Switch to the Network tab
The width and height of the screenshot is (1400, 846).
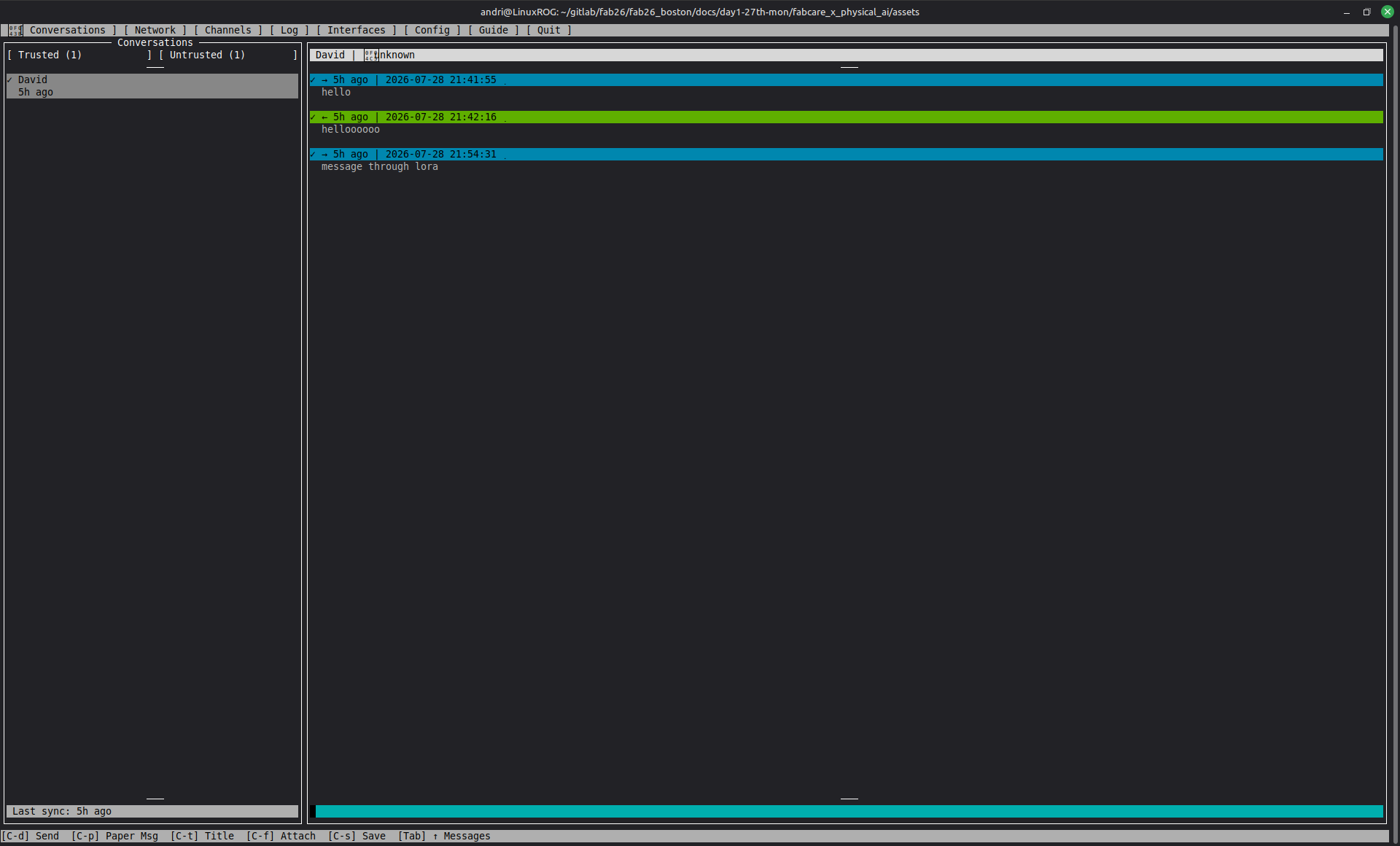(155, 30)
